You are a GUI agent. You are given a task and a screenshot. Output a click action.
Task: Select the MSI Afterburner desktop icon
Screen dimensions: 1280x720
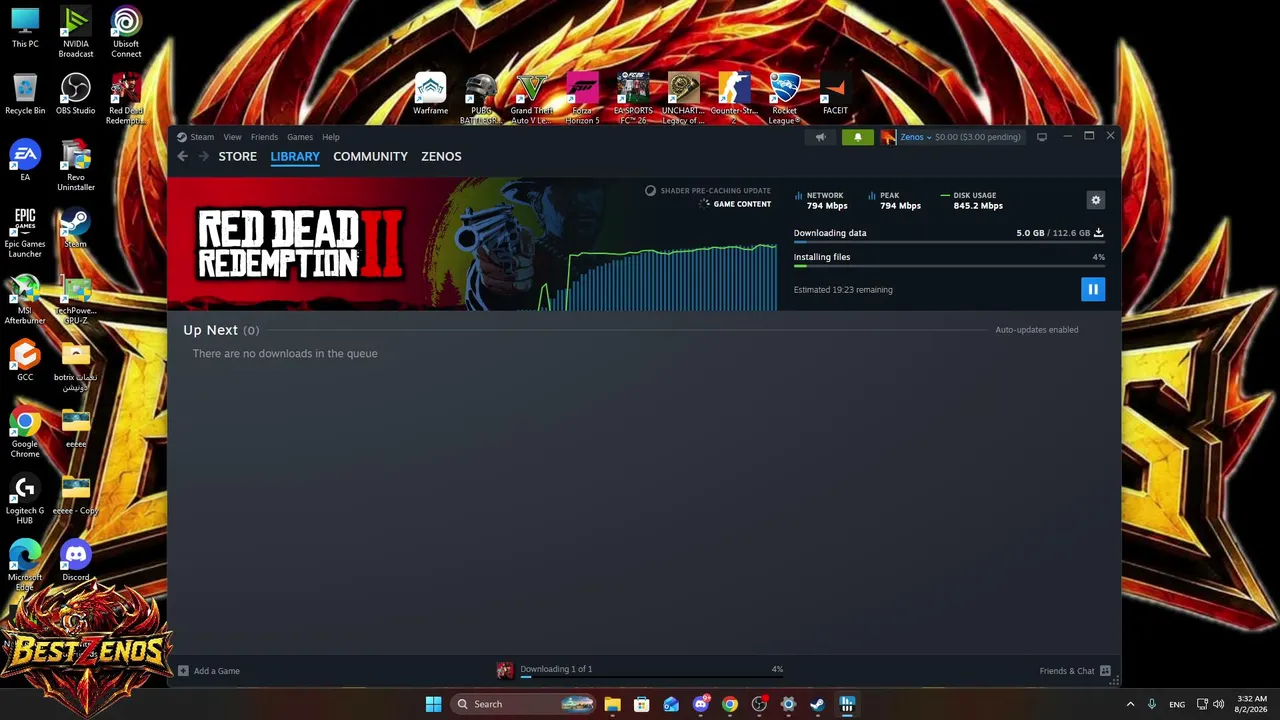(25, 299)
